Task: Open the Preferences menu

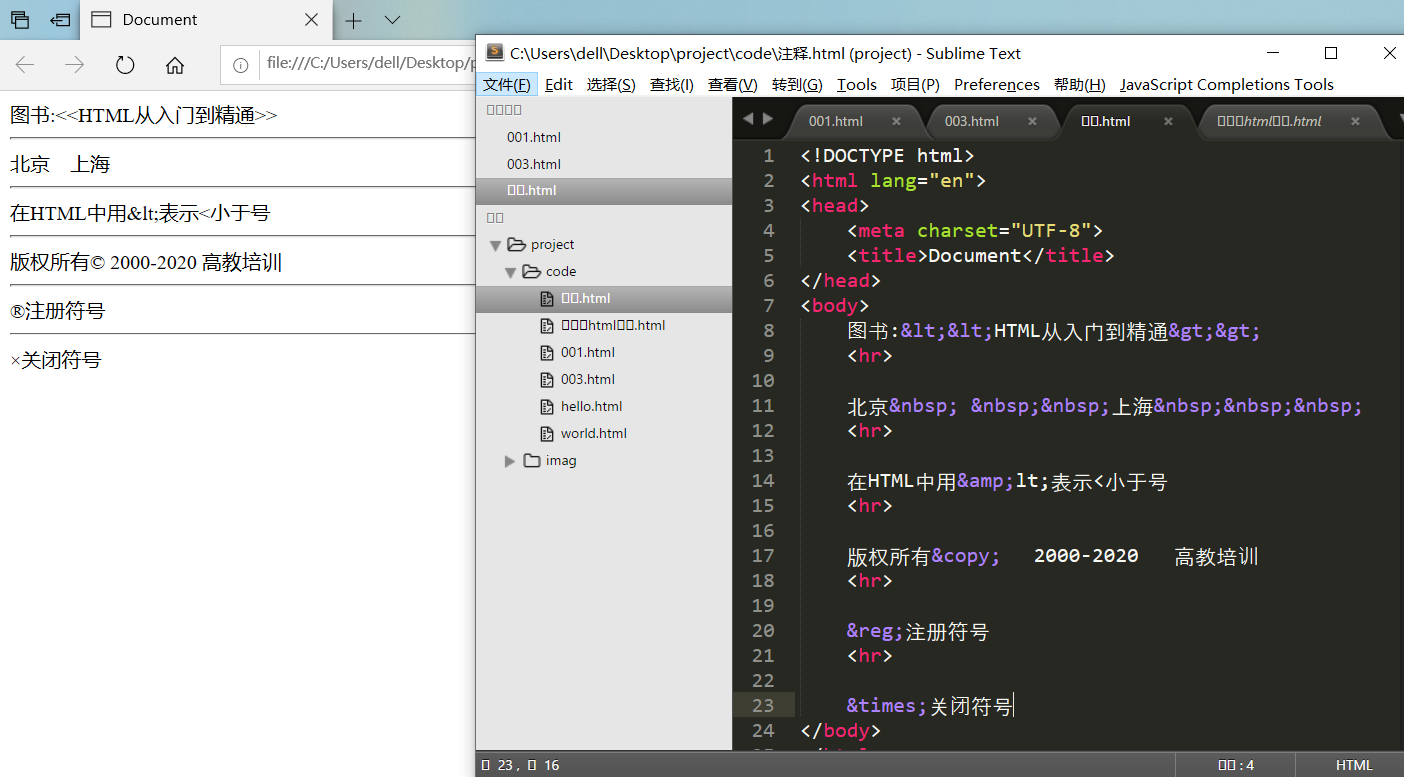Action: pos(997,84)
